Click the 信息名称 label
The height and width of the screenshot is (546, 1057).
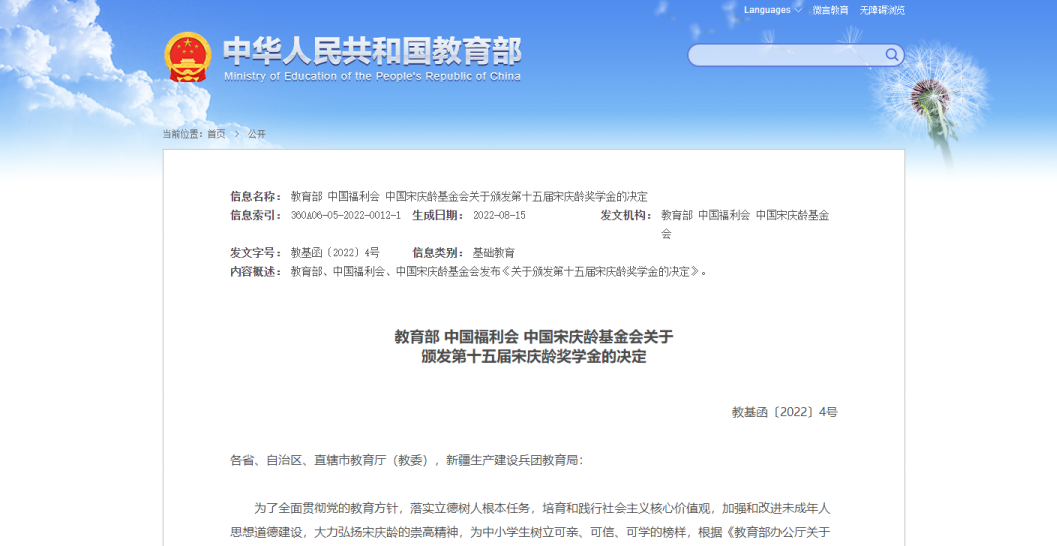click(255, 196)
